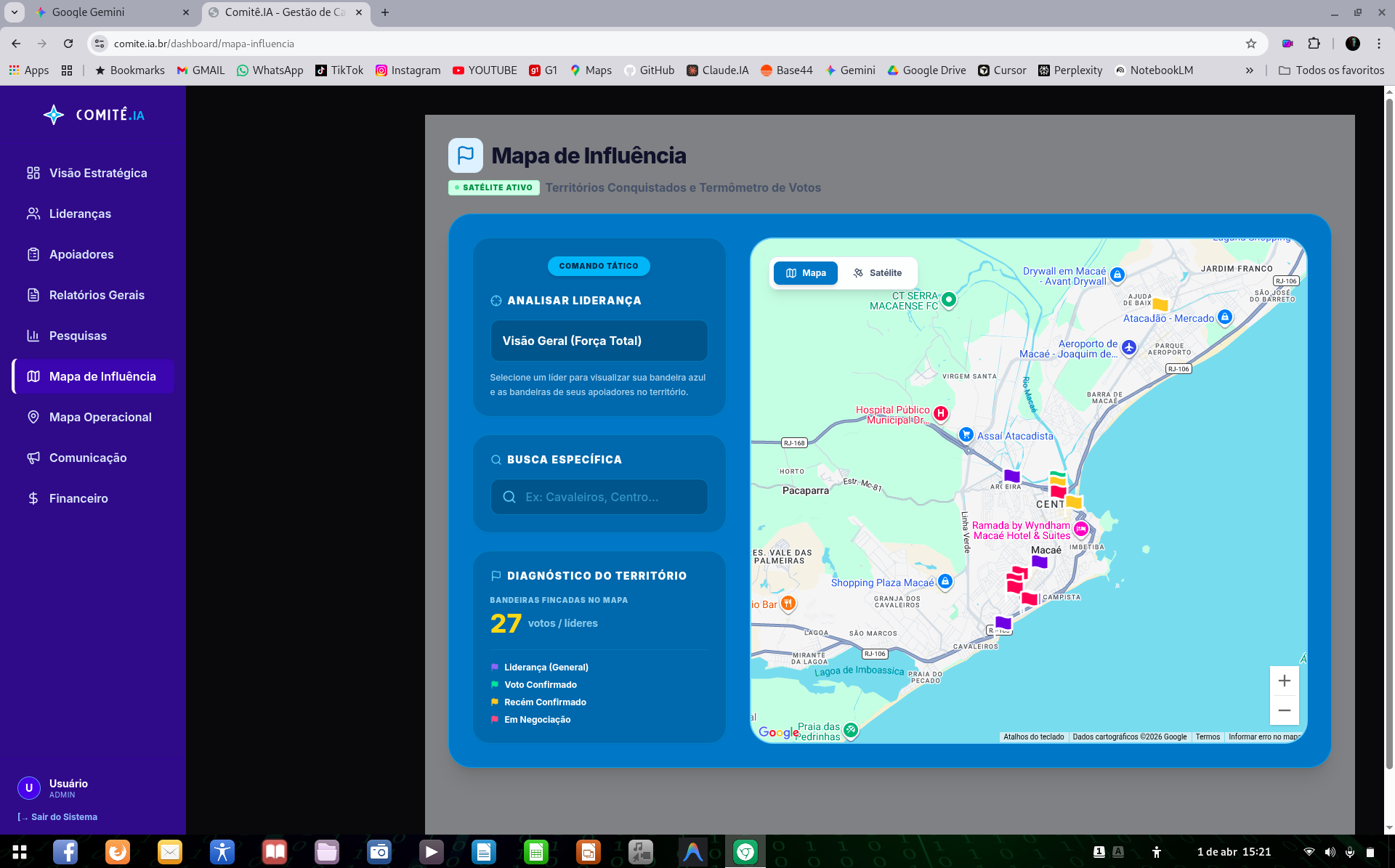Viewport: 1395px width, 868px height.
Task: Open the Apoiadores section
Action: click(x=81, y=254)
